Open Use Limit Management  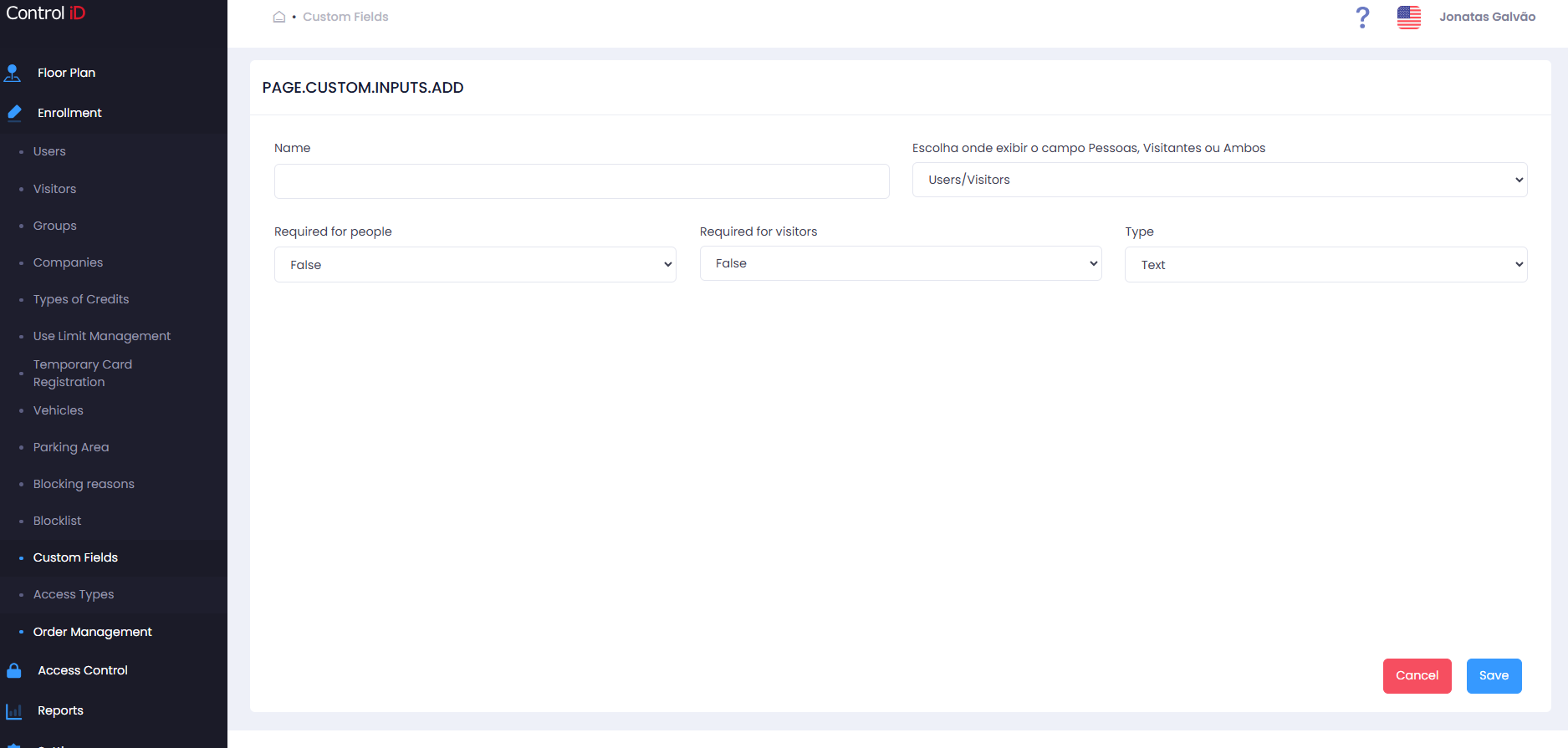[x=102, y=336]
